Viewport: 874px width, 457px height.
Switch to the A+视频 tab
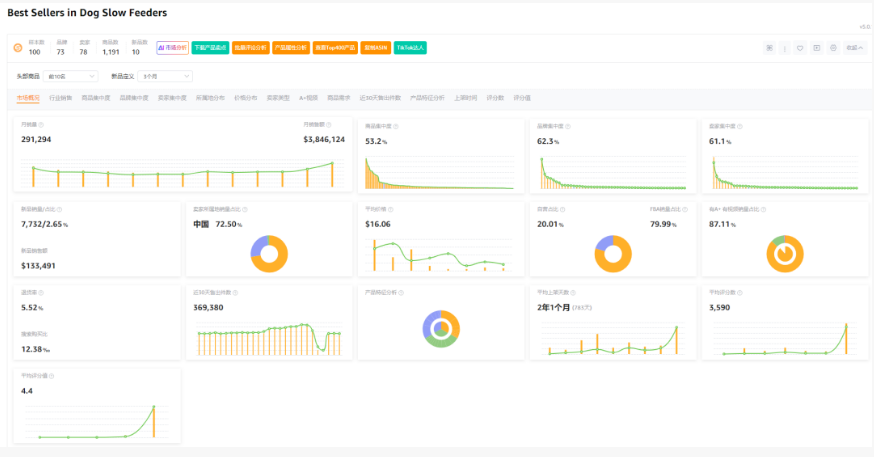tap(308, 98)
